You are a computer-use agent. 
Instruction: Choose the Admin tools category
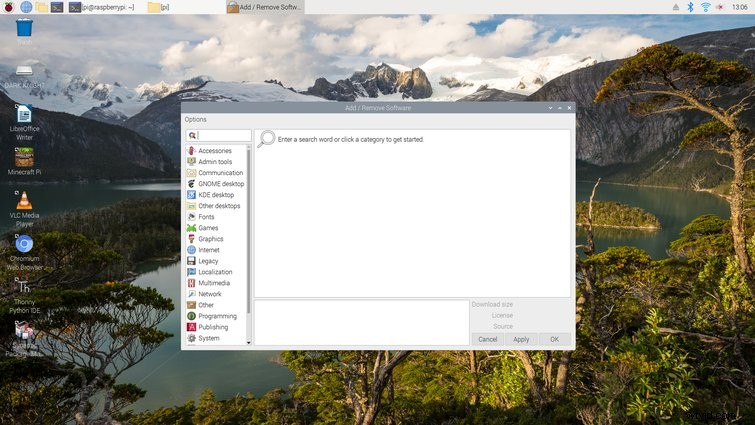[216, 162]
